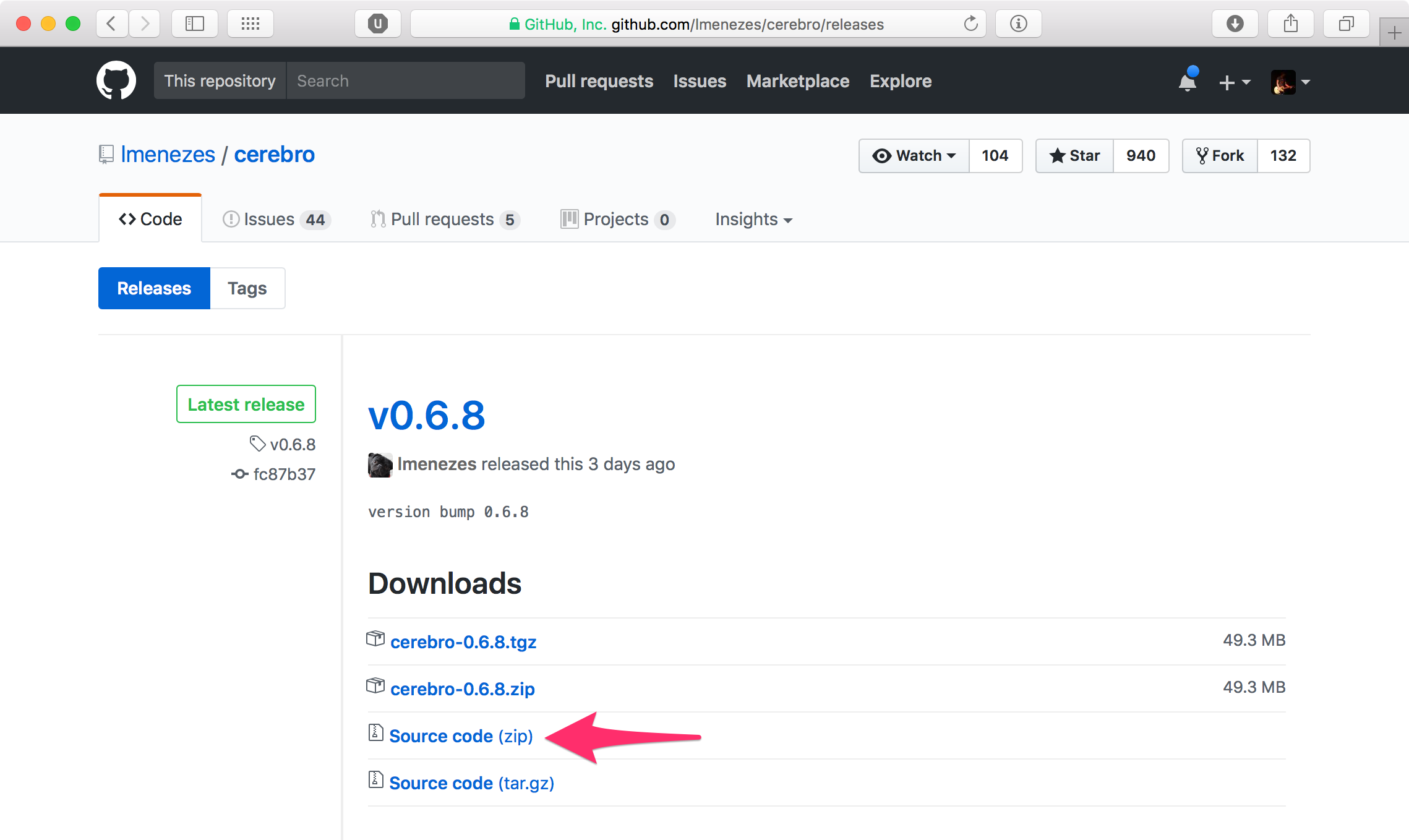Open the v0.6.8 release title

pyautogui.click(x=427, y=416)
